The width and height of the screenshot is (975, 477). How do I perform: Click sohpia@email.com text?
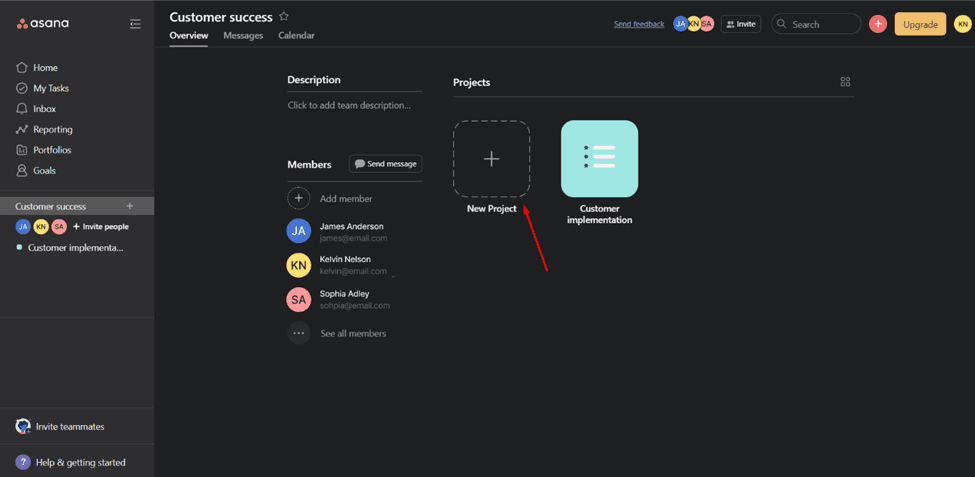point(354,305)
